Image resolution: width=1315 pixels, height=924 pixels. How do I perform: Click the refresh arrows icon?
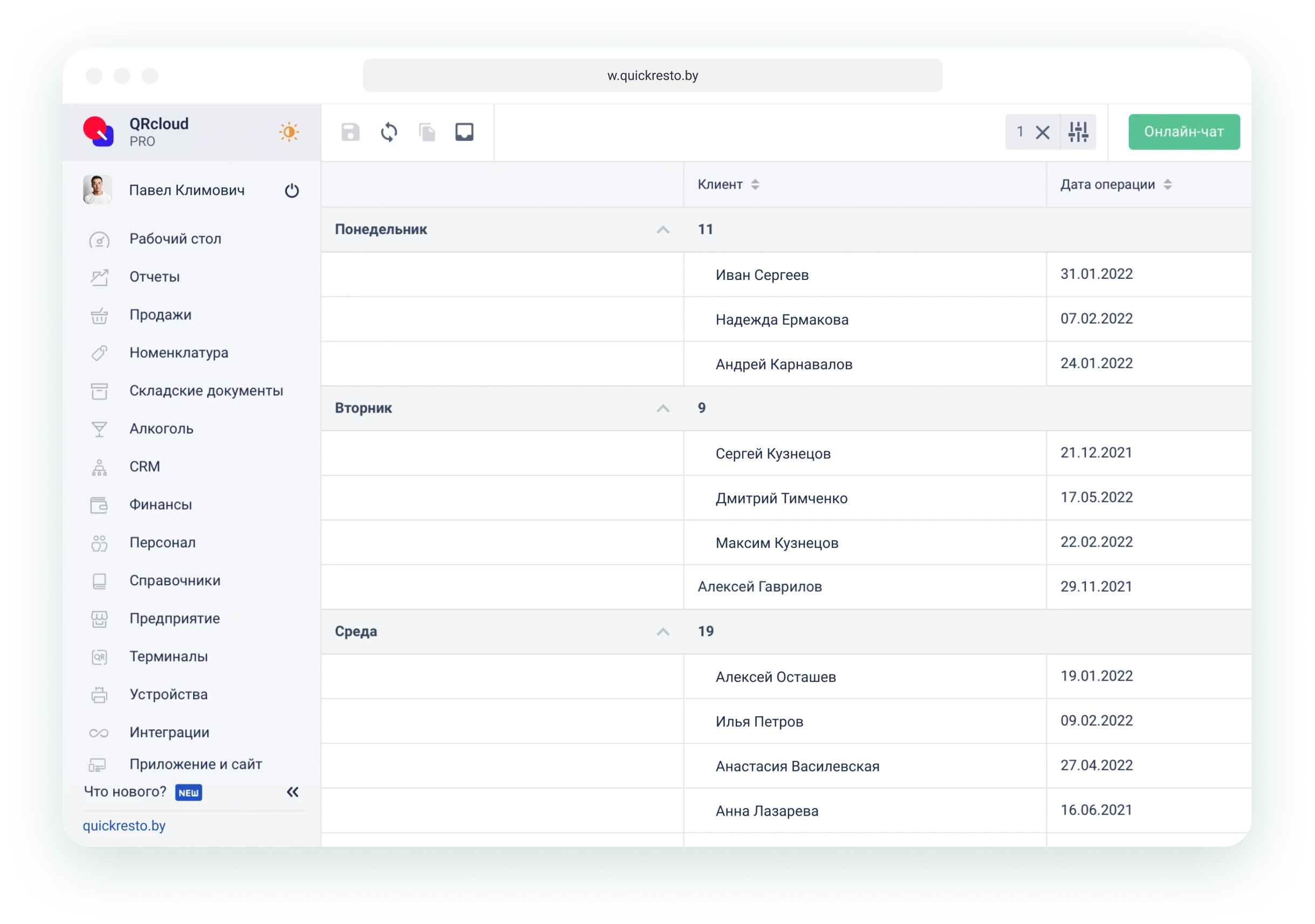(389, 132)
